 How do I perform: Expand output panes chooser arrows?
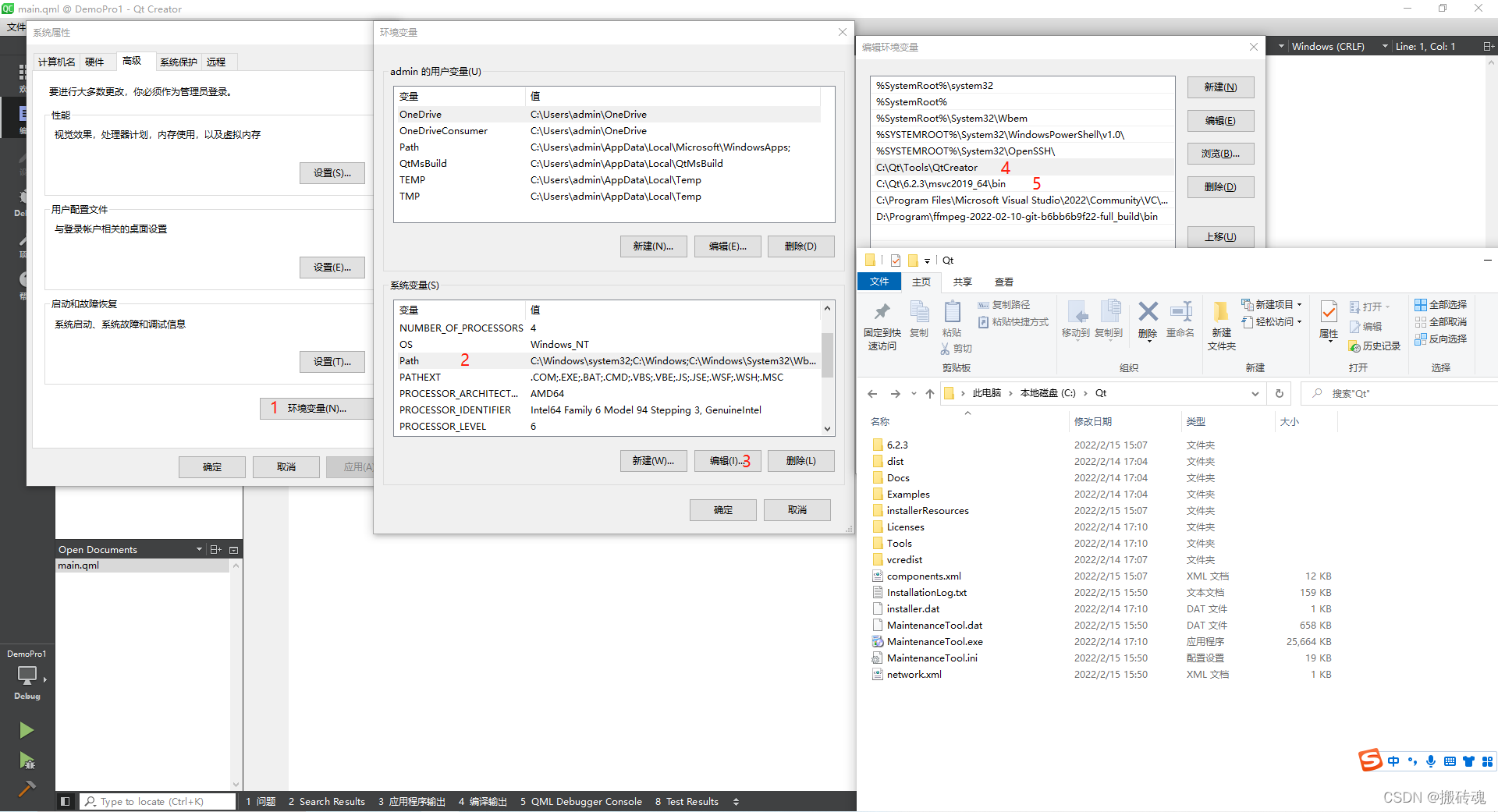(x=736, y=801)
